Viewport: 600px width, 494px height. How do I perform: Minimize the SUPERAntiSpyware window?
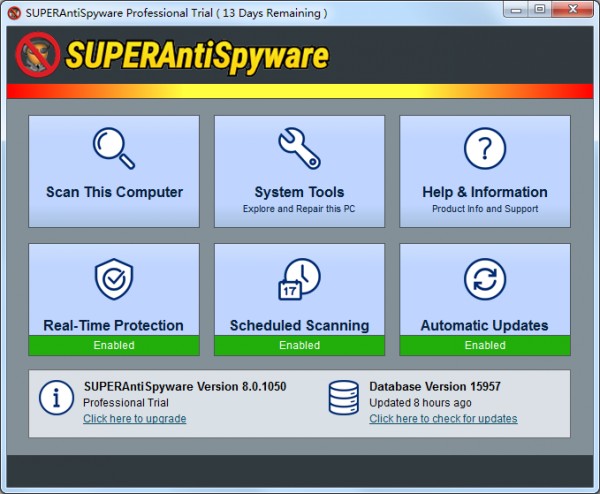click(x=515, y=10)
